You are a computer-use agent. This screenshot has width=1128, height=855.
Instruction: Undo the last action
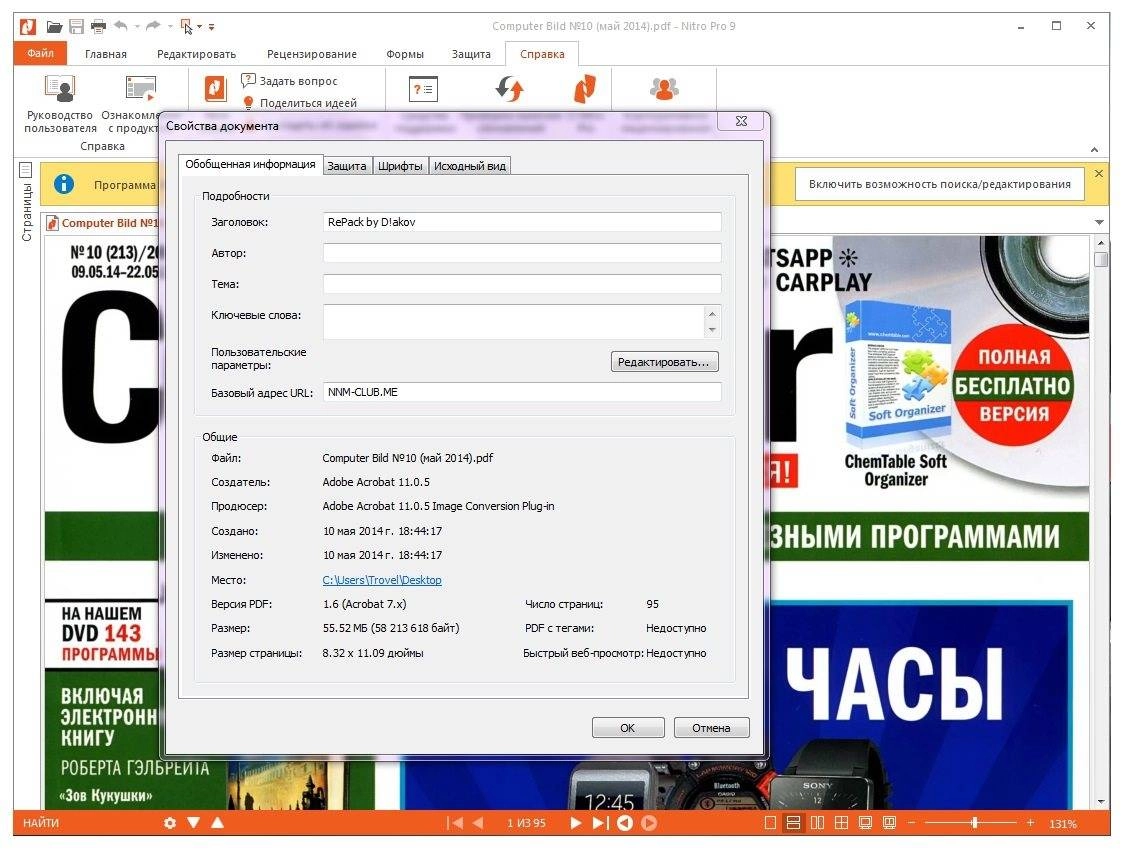121,26
